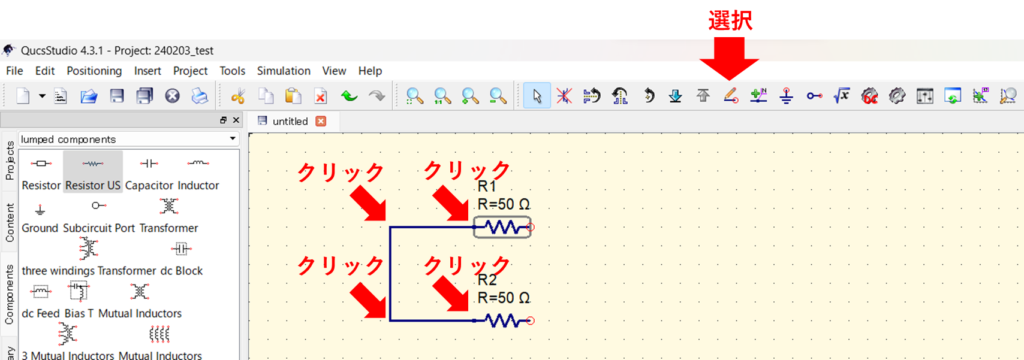The height and width of the screenshot is (360, 1024).
Task: Insert a ground symbol from toolbar
Action: pos(786,96)
